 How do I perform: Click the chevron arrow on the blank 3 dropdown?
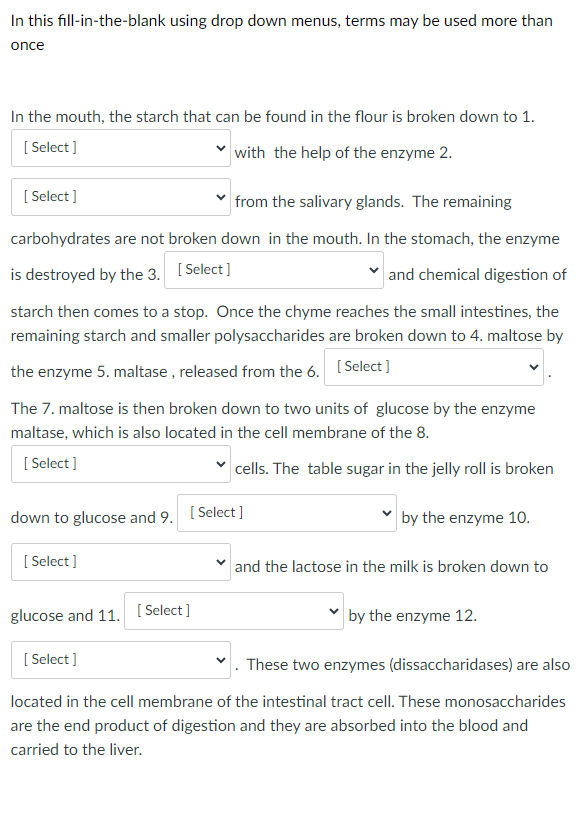point(375,269)
